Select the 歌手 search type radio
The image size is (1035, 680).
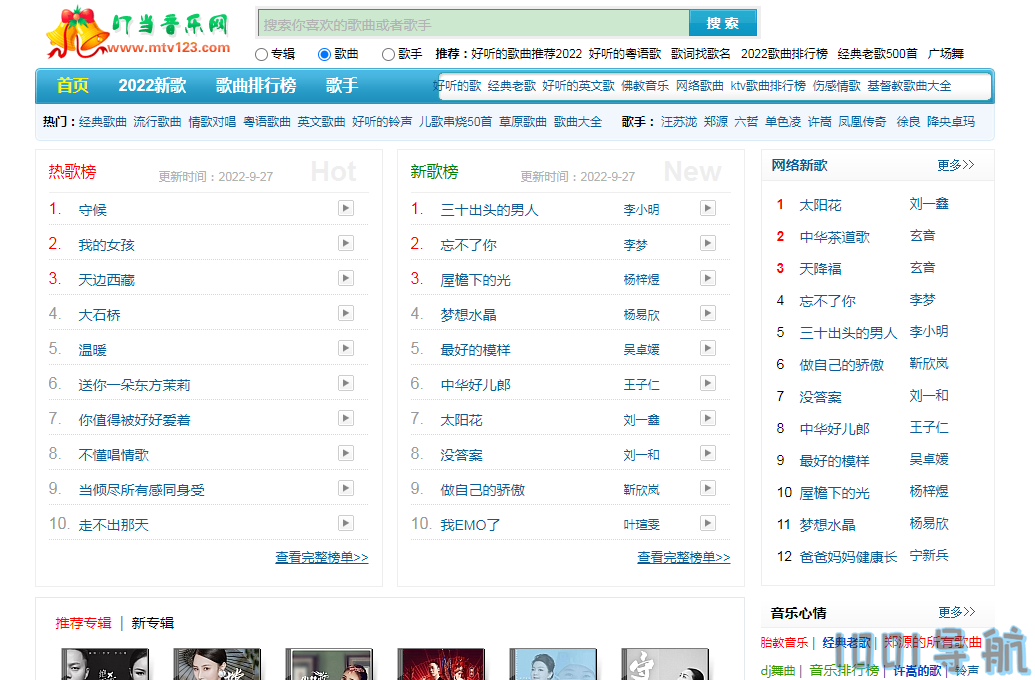coord(388,54)
